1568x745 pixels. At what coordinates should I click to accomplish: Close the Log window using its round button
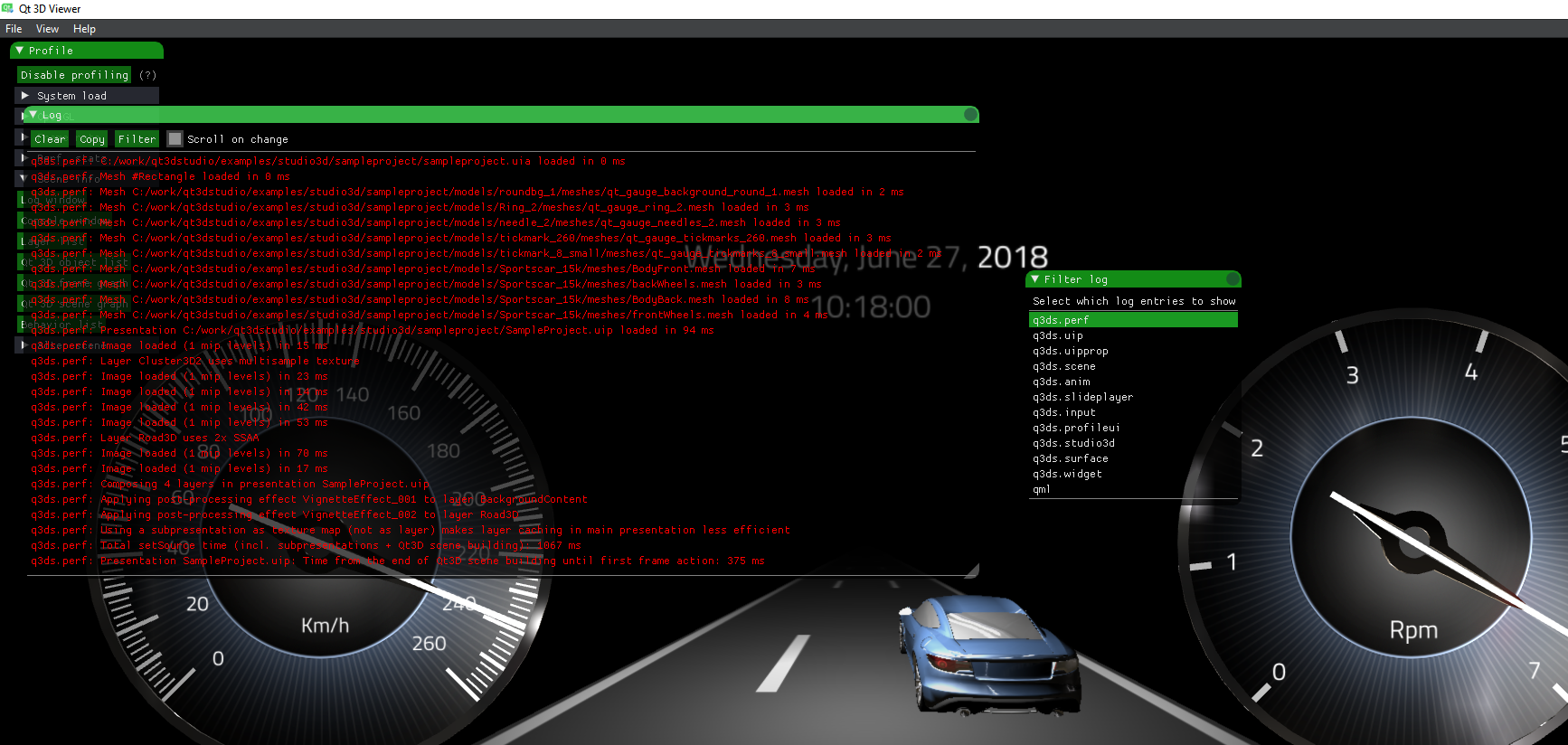[970, 115]
